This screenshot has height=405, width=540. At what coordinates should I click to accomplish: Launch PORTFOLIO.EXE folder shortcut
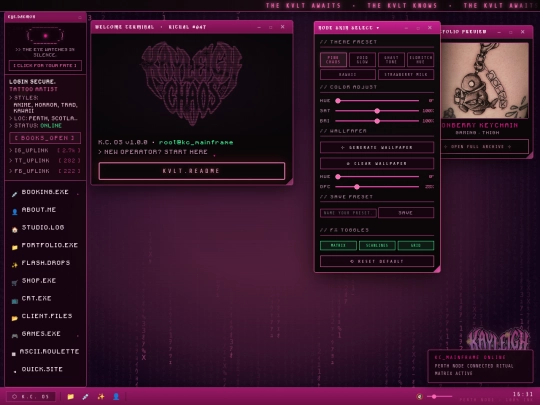pos(45,246)
